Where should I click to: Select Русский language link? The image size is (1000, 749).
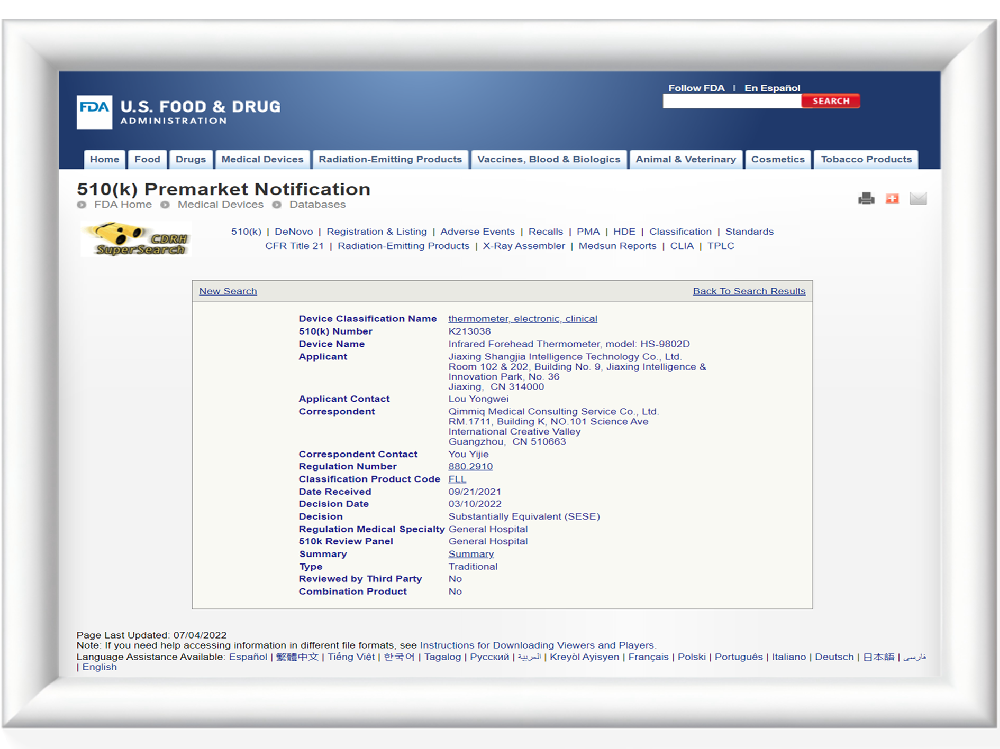(x=489, y=657)
